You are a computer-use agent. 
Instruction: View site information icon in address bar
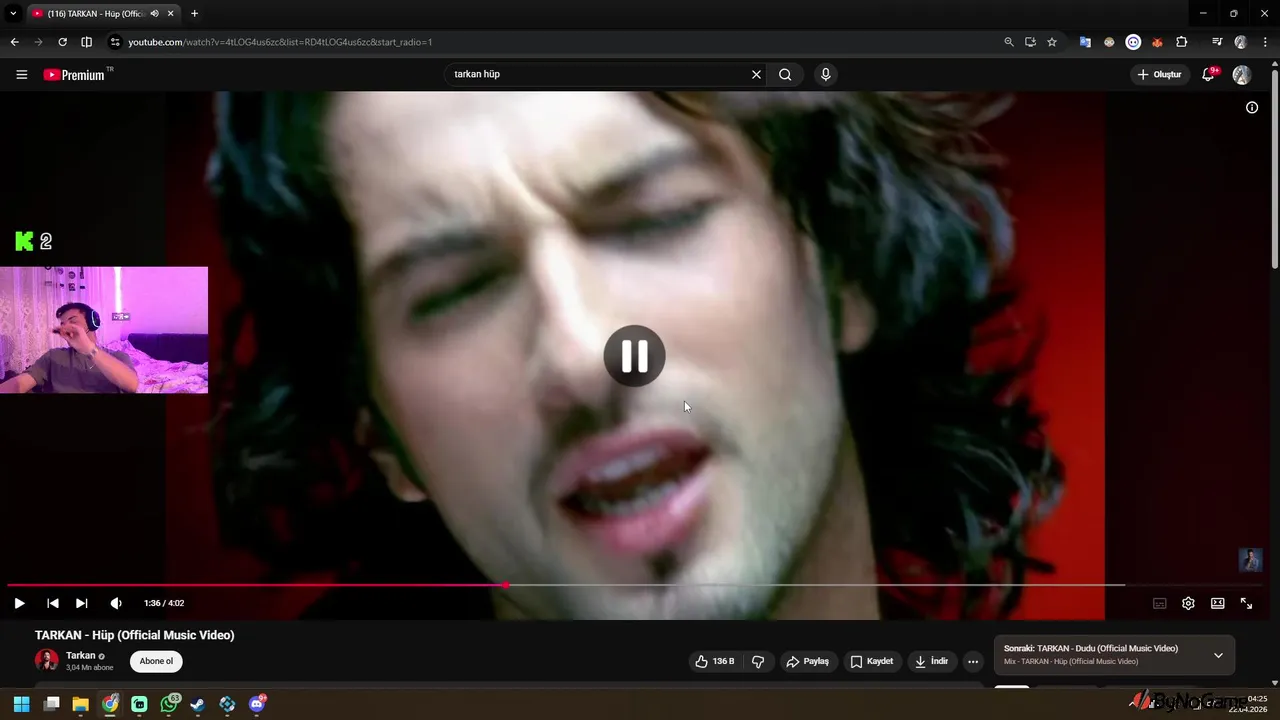tap(114, 42)
